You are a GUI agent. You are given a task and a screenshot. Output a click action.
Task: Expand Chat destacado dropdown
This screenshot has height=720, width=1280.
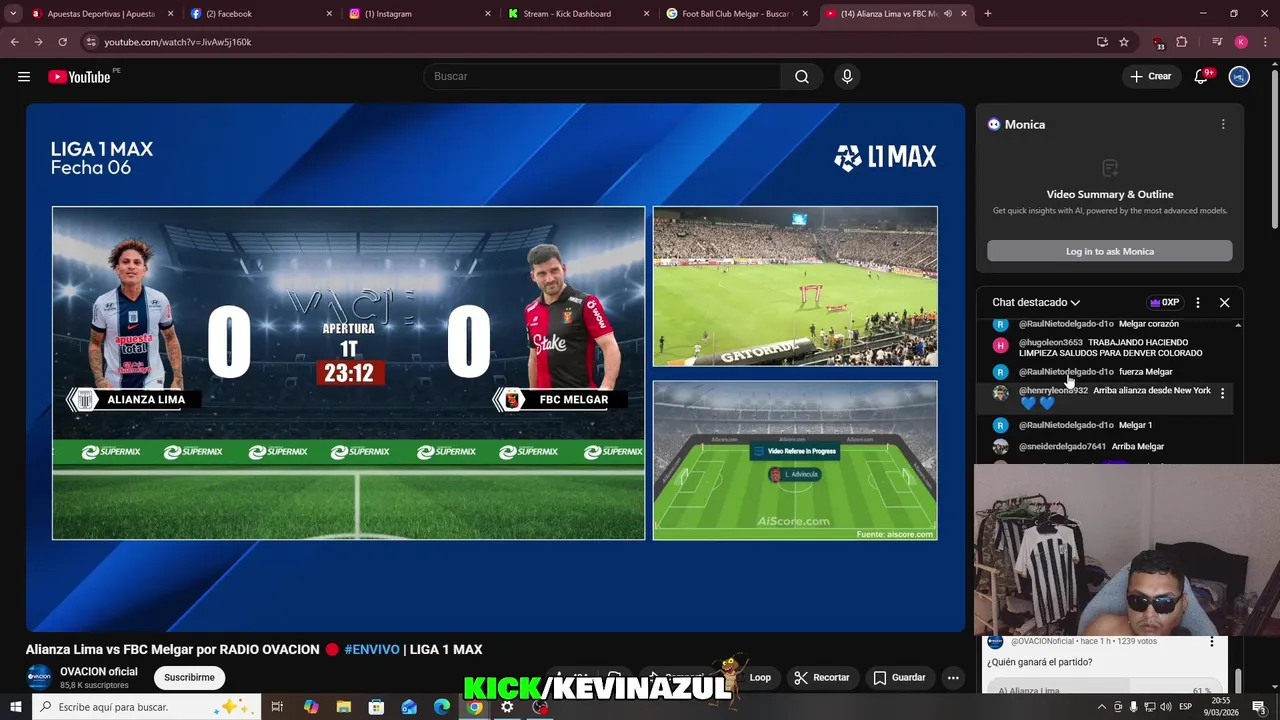click(x=1036, y=302)
